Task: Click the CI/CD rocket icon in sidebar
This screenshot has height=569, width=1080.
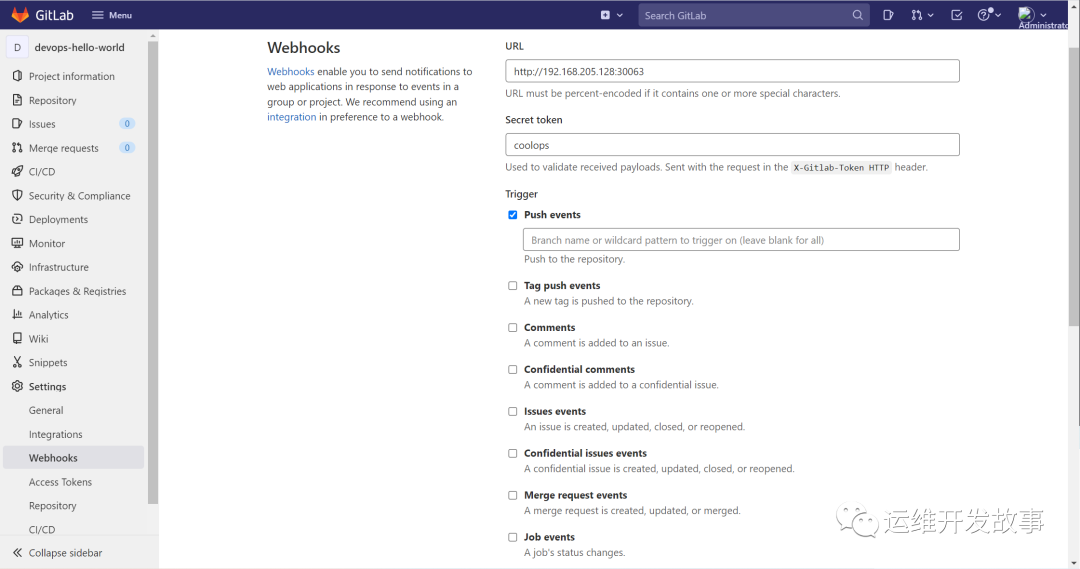Action: [x=17, y=172]
